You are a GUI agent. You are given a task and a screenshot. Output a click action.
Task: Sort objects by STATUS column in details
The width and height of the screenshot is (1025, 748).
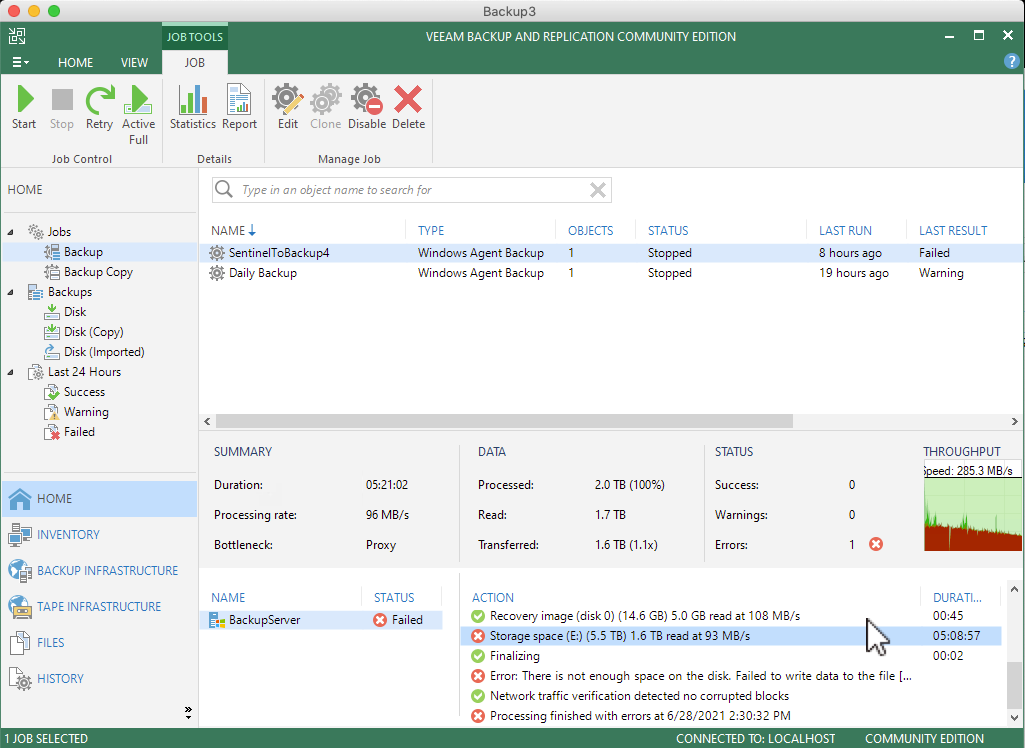(x=394, y=598)
